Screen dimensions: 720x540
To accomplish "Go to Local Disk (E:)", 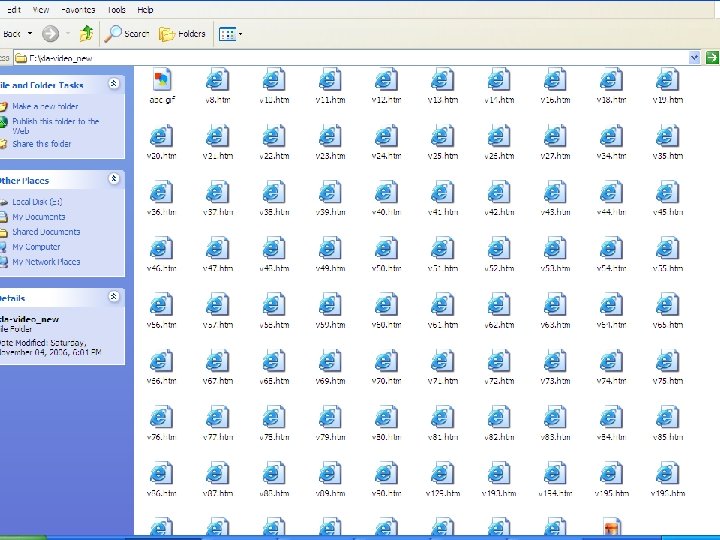I will point(37,202).
